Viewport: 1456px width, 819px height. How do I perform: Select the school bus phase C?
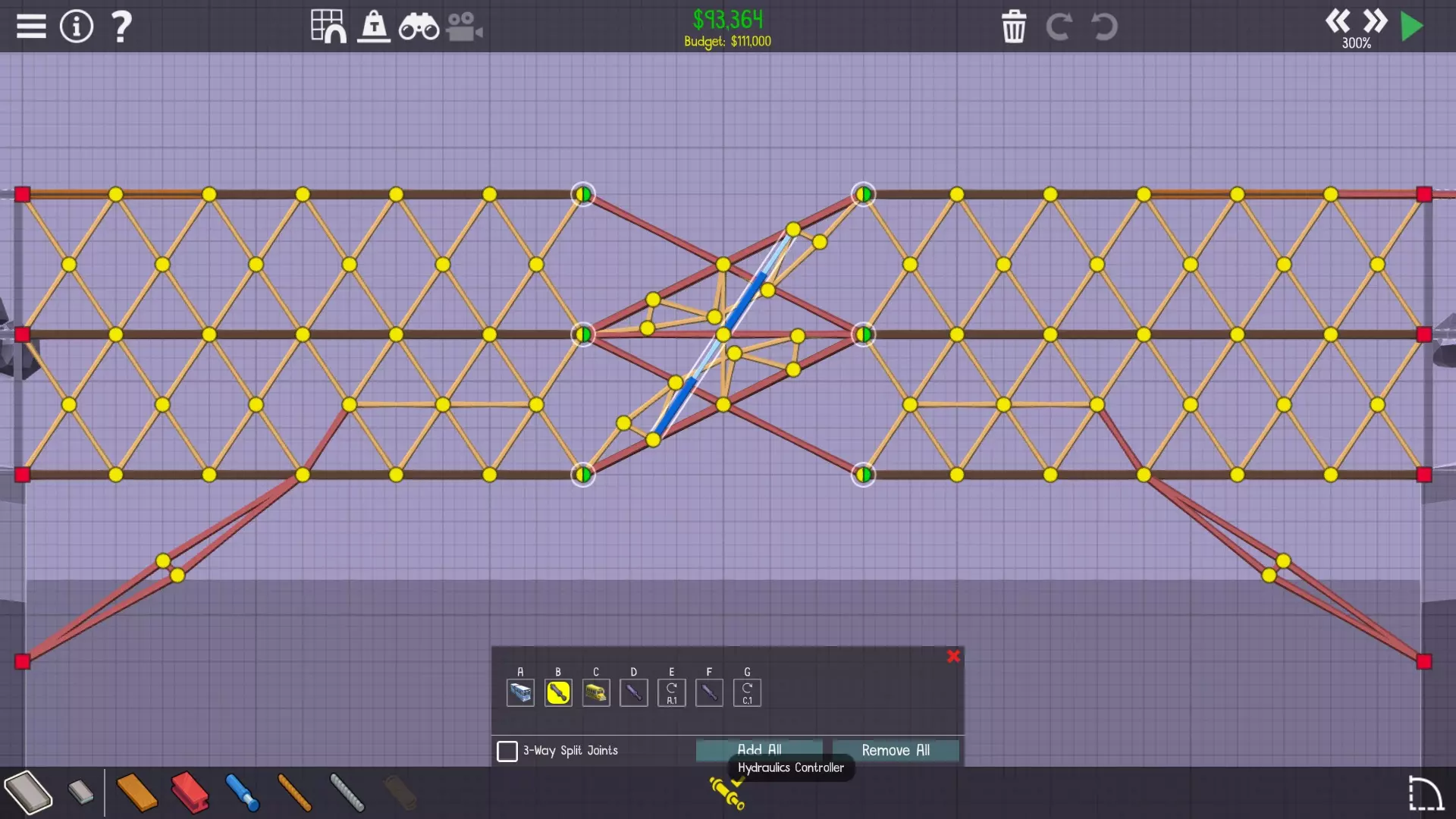596,692
